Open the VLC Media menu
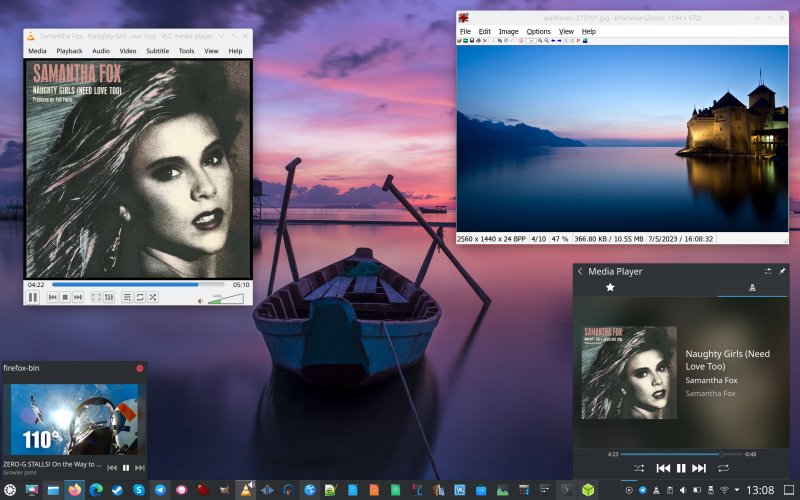This screenshot has height=500, width=800. (x=37, y=51)
